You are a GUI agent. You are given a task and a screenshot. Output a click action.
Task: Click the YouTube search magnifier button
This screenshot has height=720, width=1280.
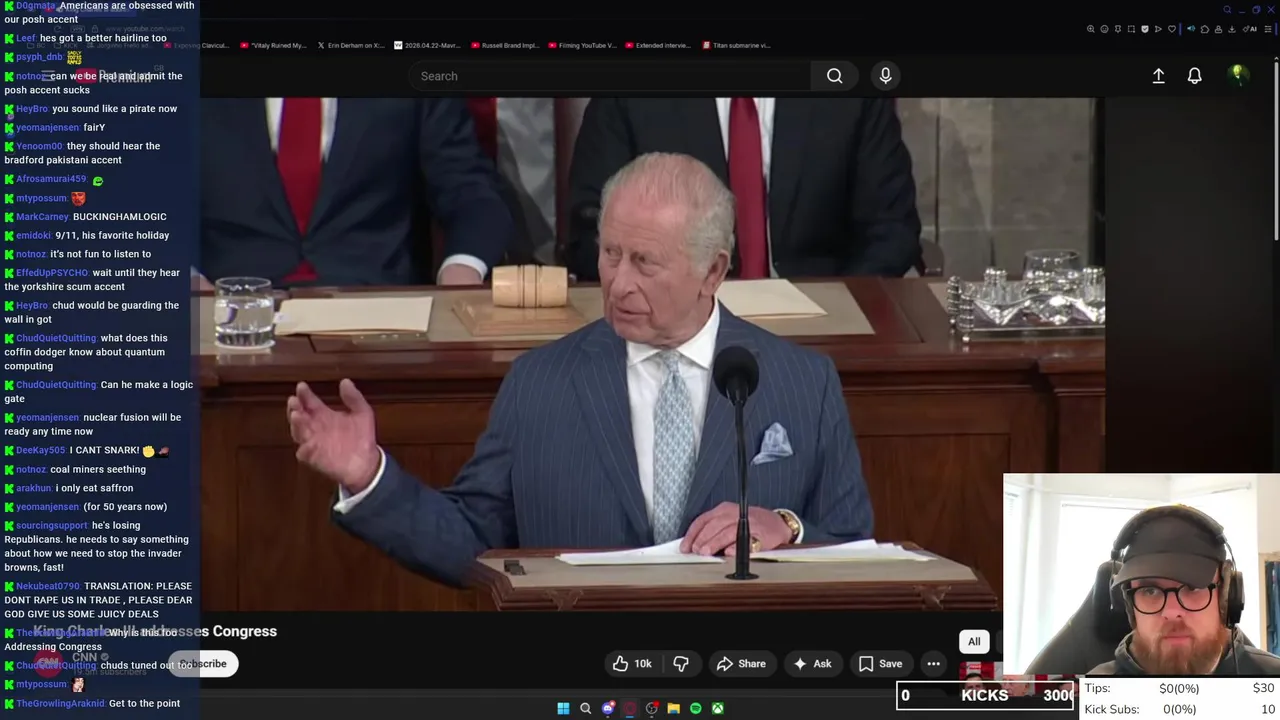835,76
